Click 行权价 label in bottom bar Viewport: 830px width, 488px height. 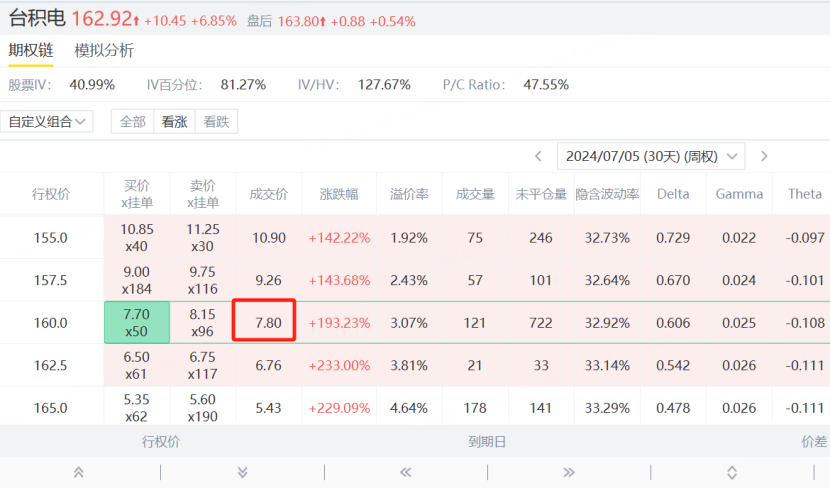click(161, 441)
